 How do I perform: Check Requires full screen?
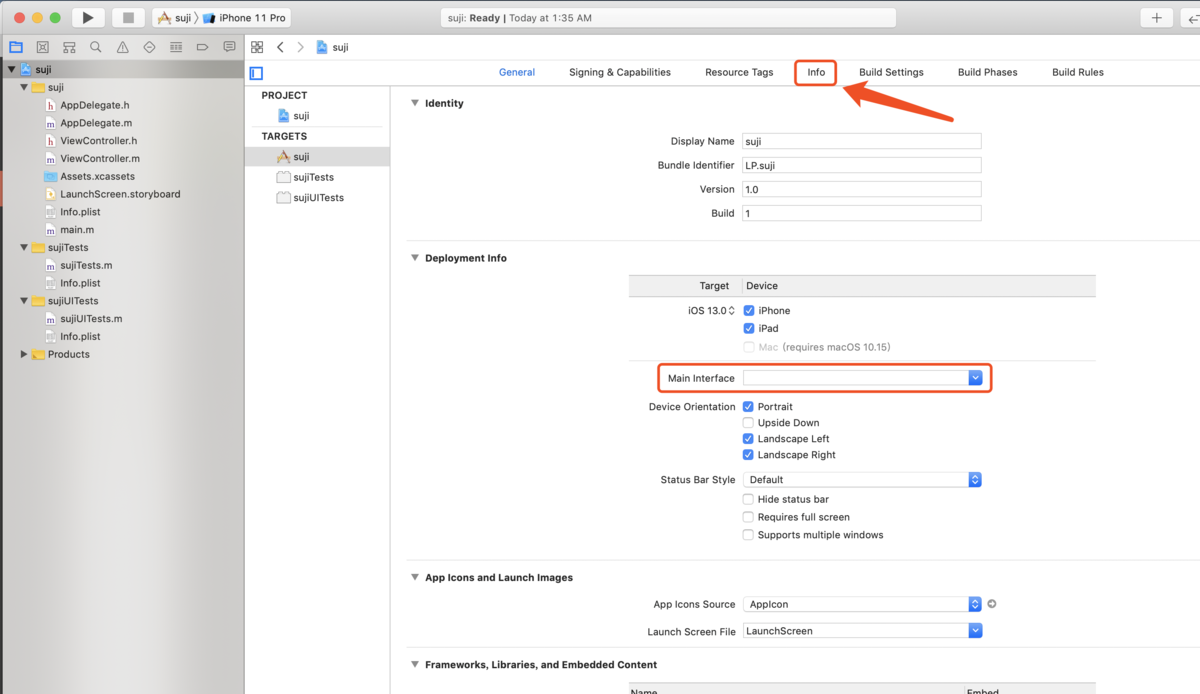(x=748, y=518)
